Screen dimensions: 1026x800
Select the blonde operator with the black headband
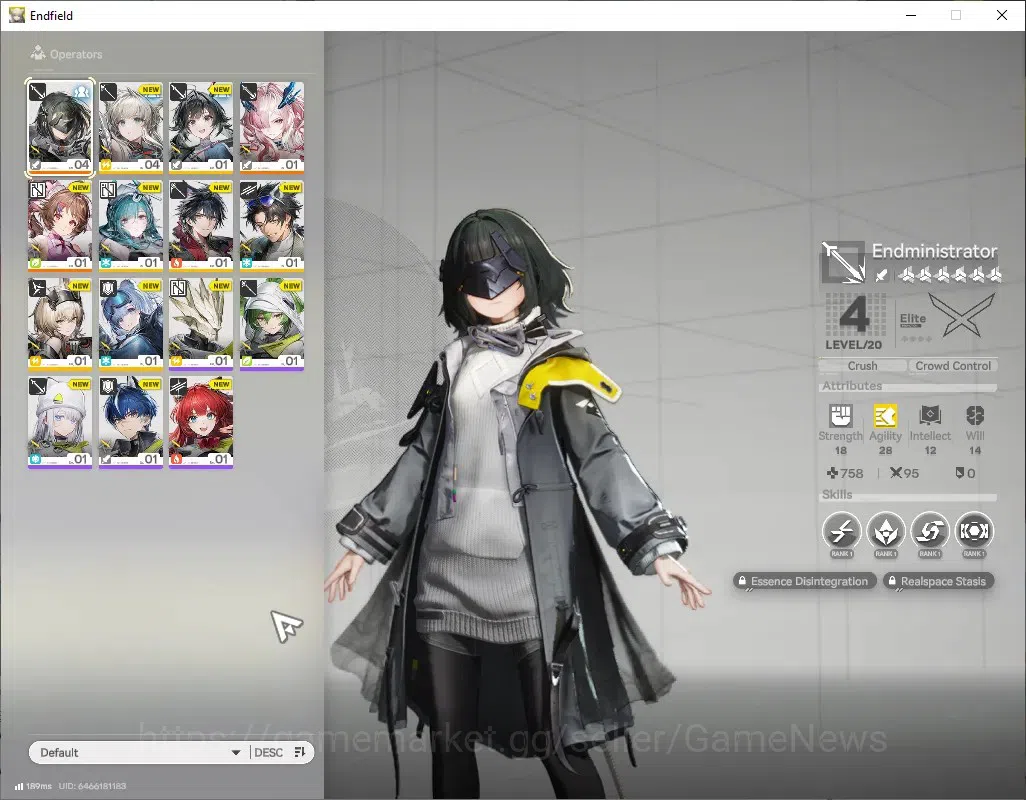point(60,324)
